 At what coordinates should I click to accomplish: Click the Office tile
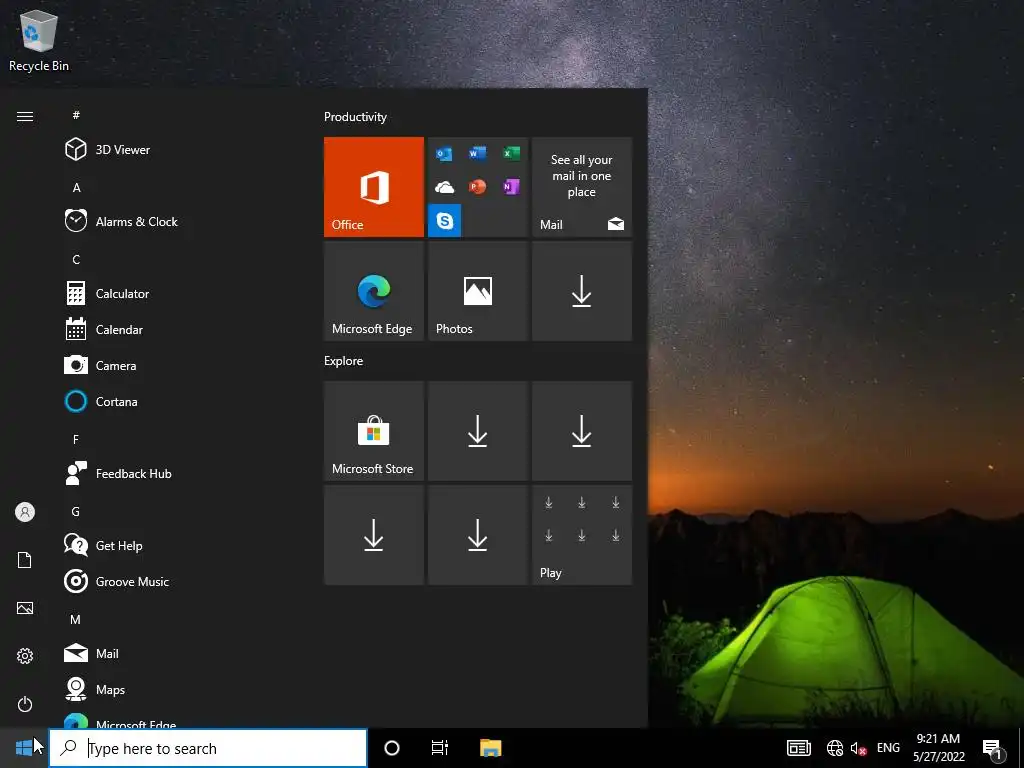pyautogui.click(x=374, y=187)
